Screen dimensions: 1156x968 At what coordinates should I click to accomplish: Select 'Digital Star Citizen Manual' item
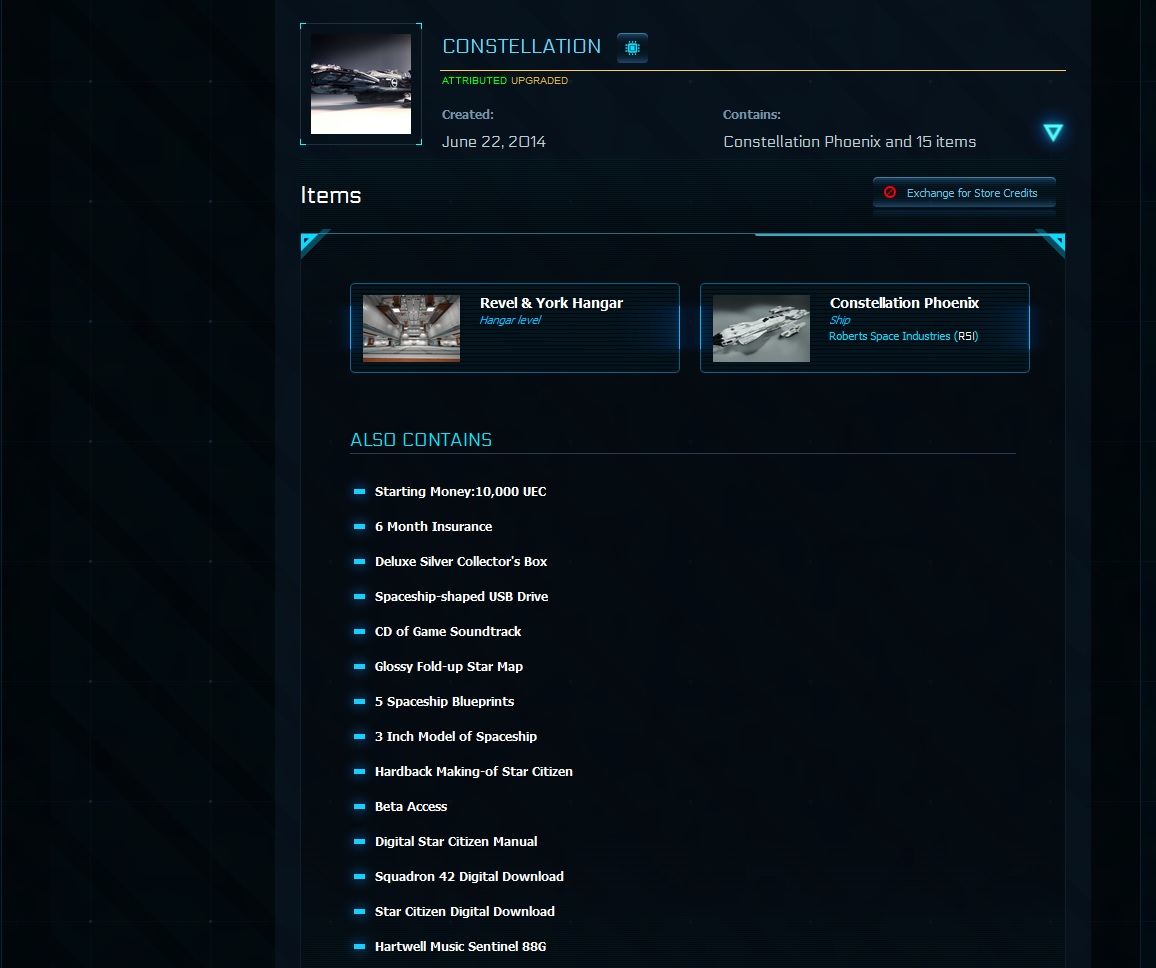tap(456, 842)
